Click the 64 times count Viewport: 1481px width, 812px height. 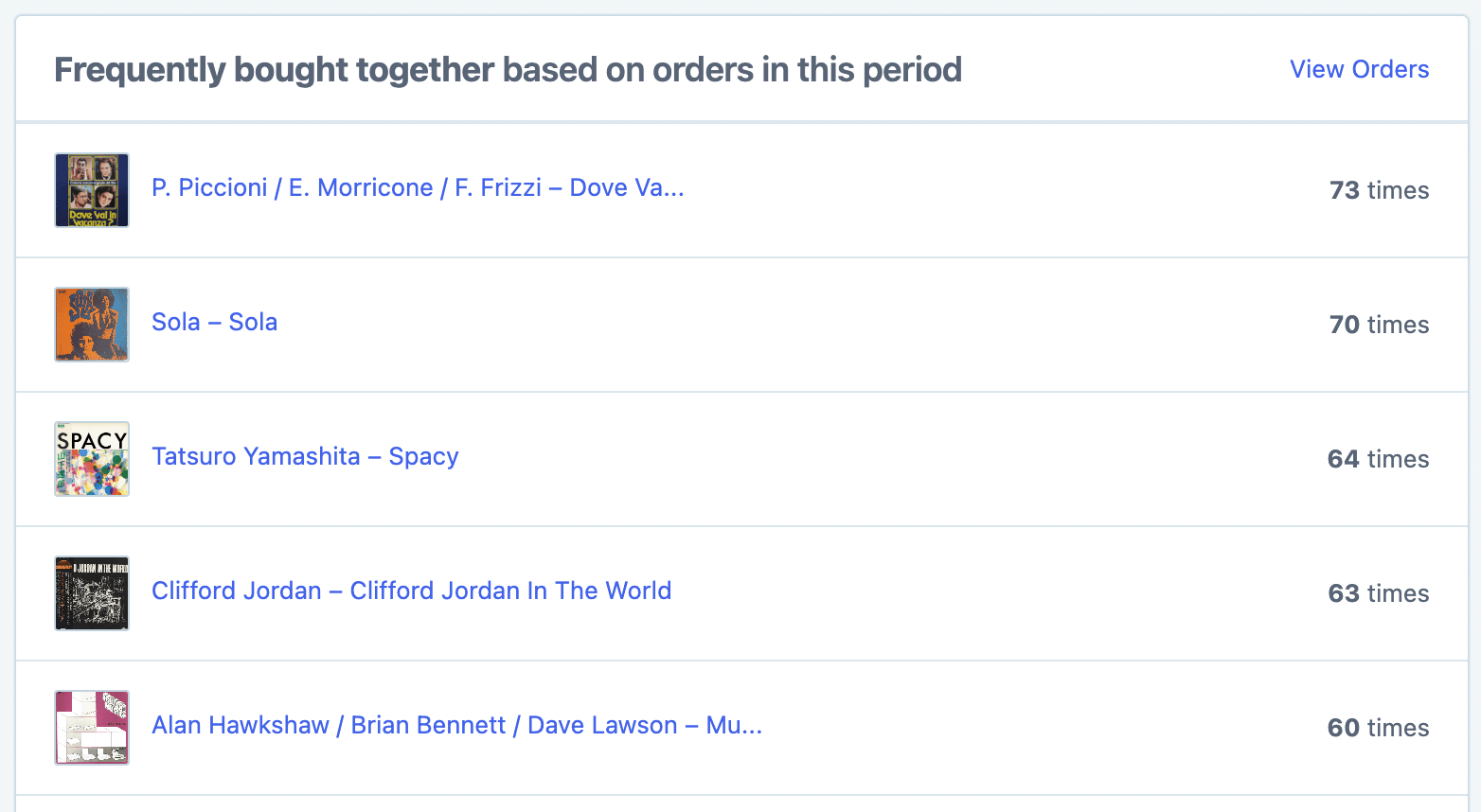tap(1378, 459)
